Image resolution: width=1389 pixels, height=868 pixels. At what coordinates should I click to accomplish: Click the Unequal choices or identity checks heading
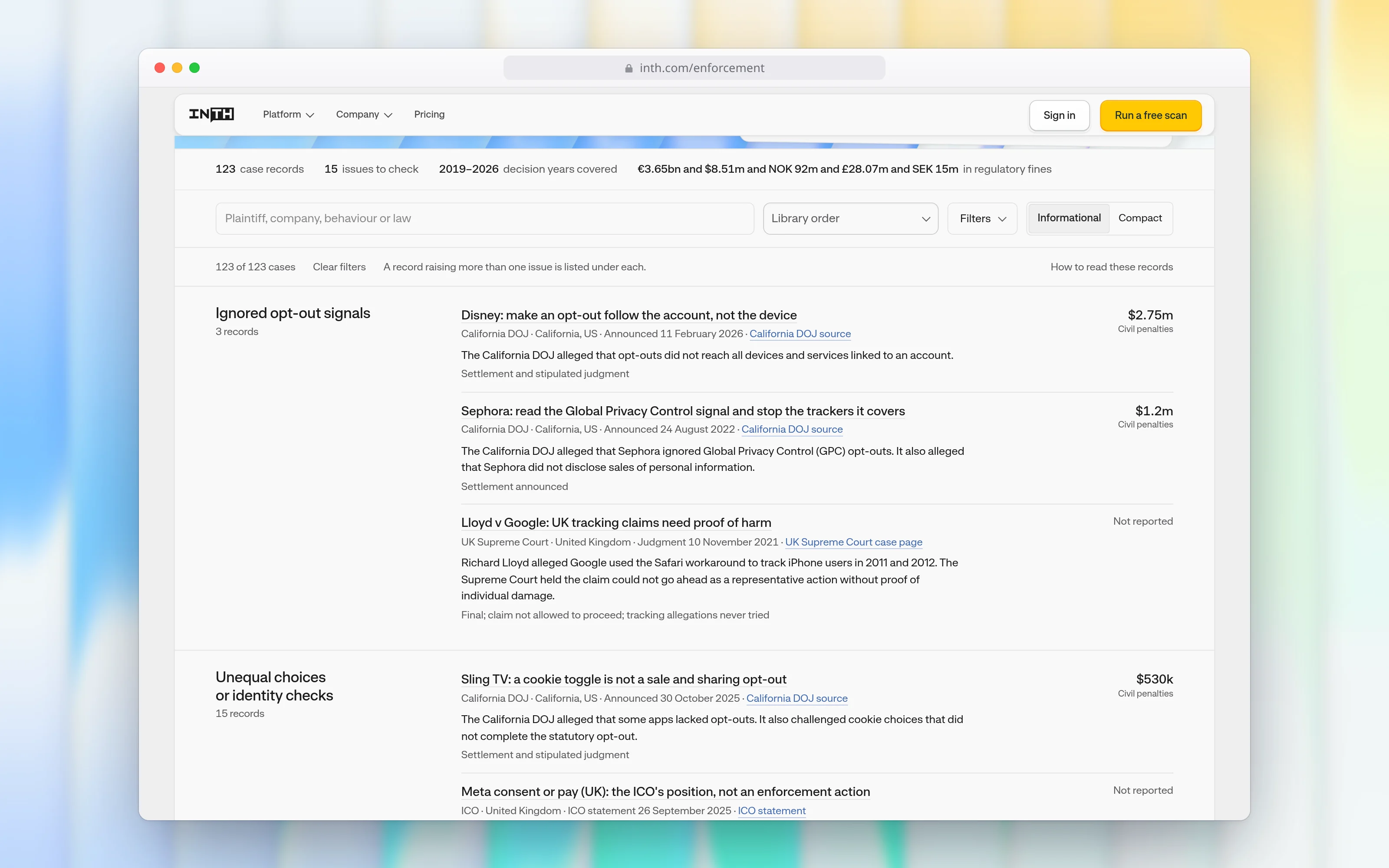click(274, 686)
